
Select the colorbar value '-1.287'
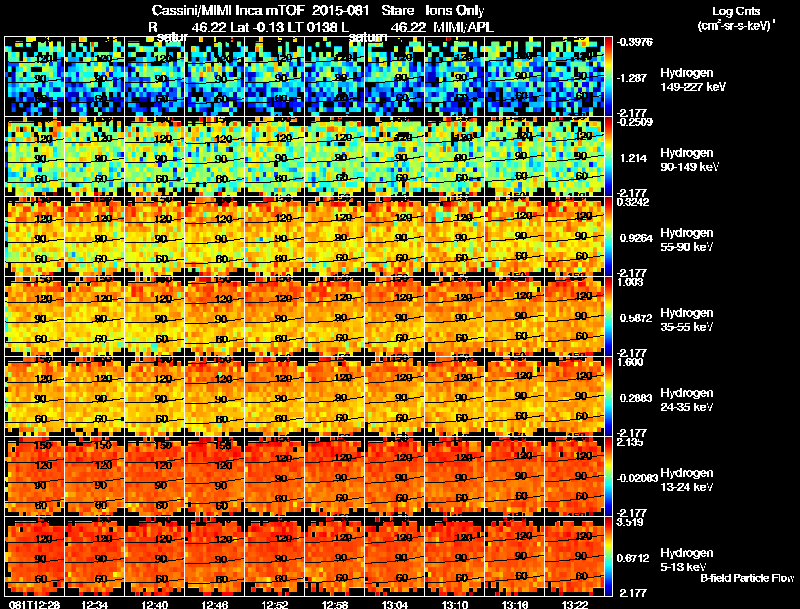(x=632, y=78)
